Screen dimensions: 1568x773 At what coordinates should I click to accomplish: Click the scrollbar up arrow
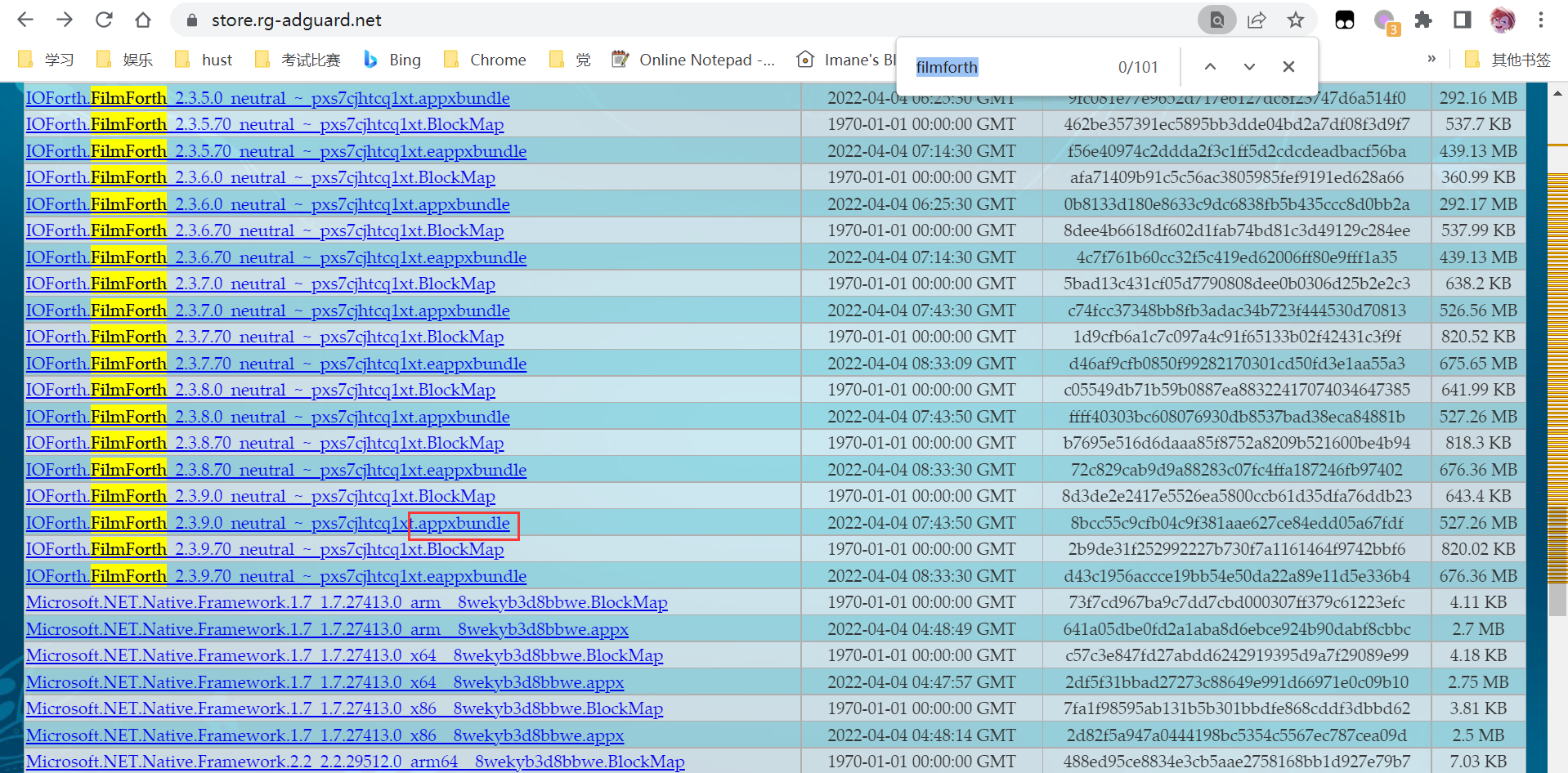pos(1557,94)
